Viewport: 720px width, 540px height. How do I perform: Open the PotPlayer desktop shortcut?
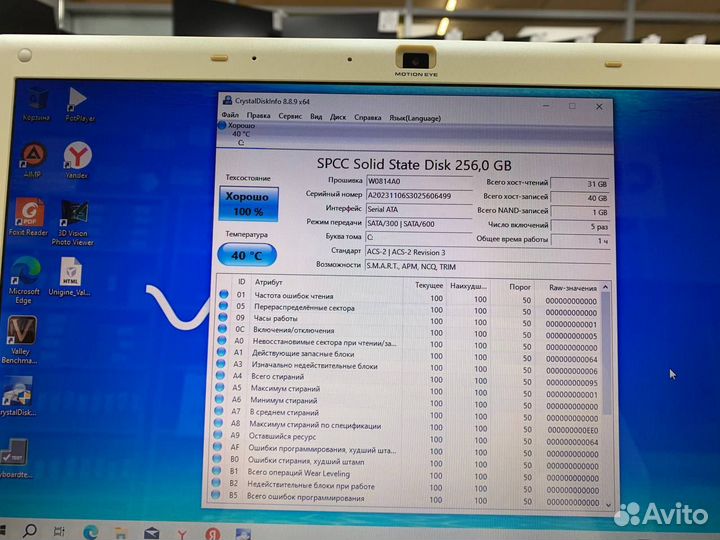79,105
